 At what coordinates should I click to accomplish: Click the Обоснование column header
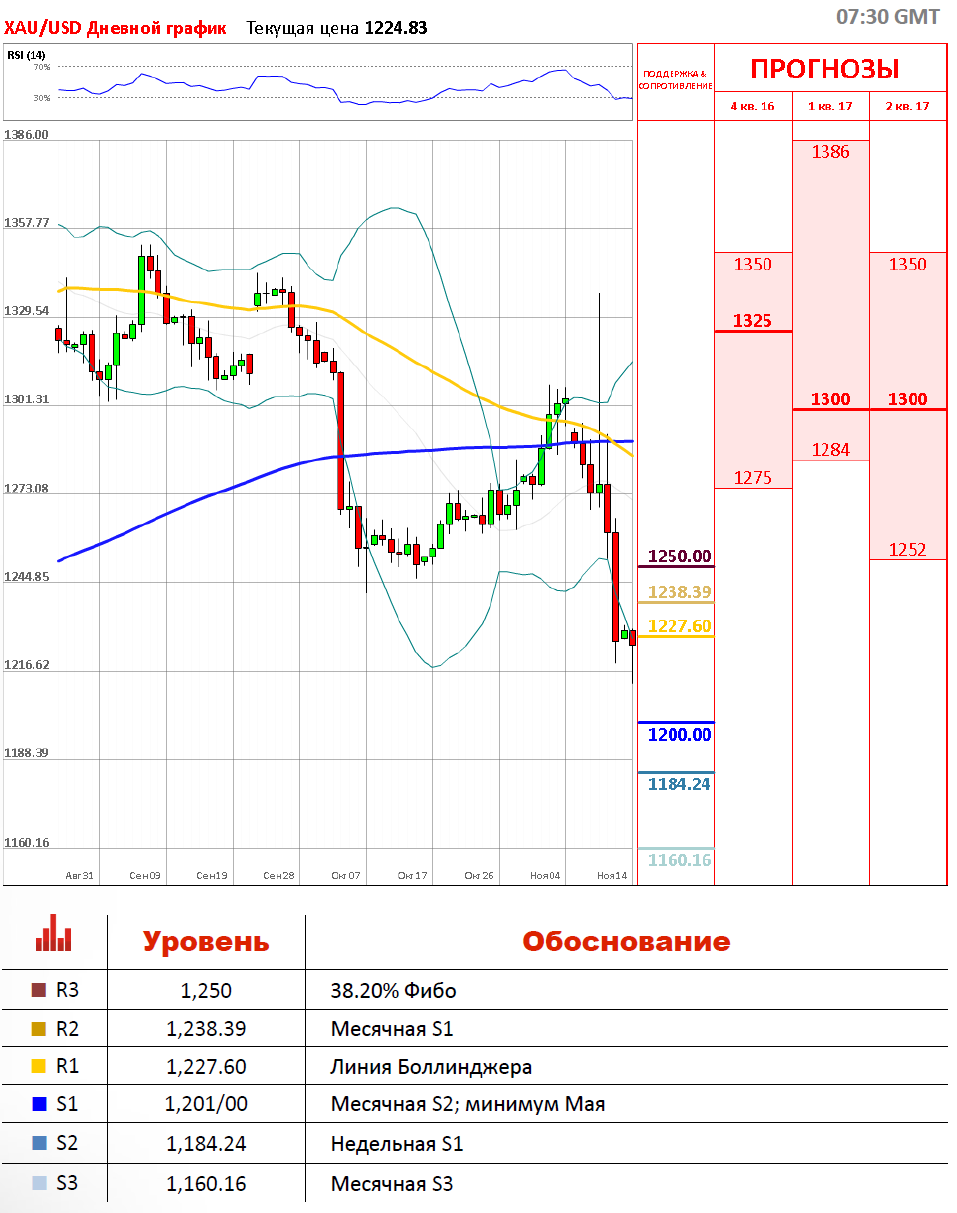click(626, 942)
